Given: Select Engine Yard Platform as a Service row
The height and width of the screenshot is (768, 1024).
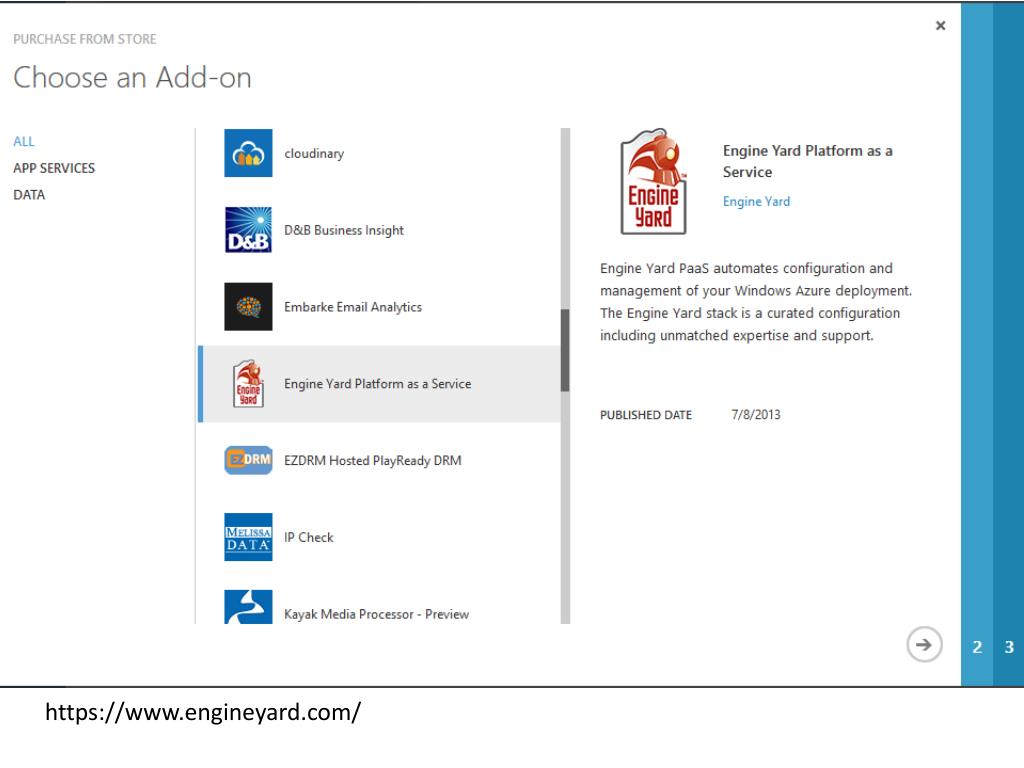Looking at the screenshot, I should (379, 383).
